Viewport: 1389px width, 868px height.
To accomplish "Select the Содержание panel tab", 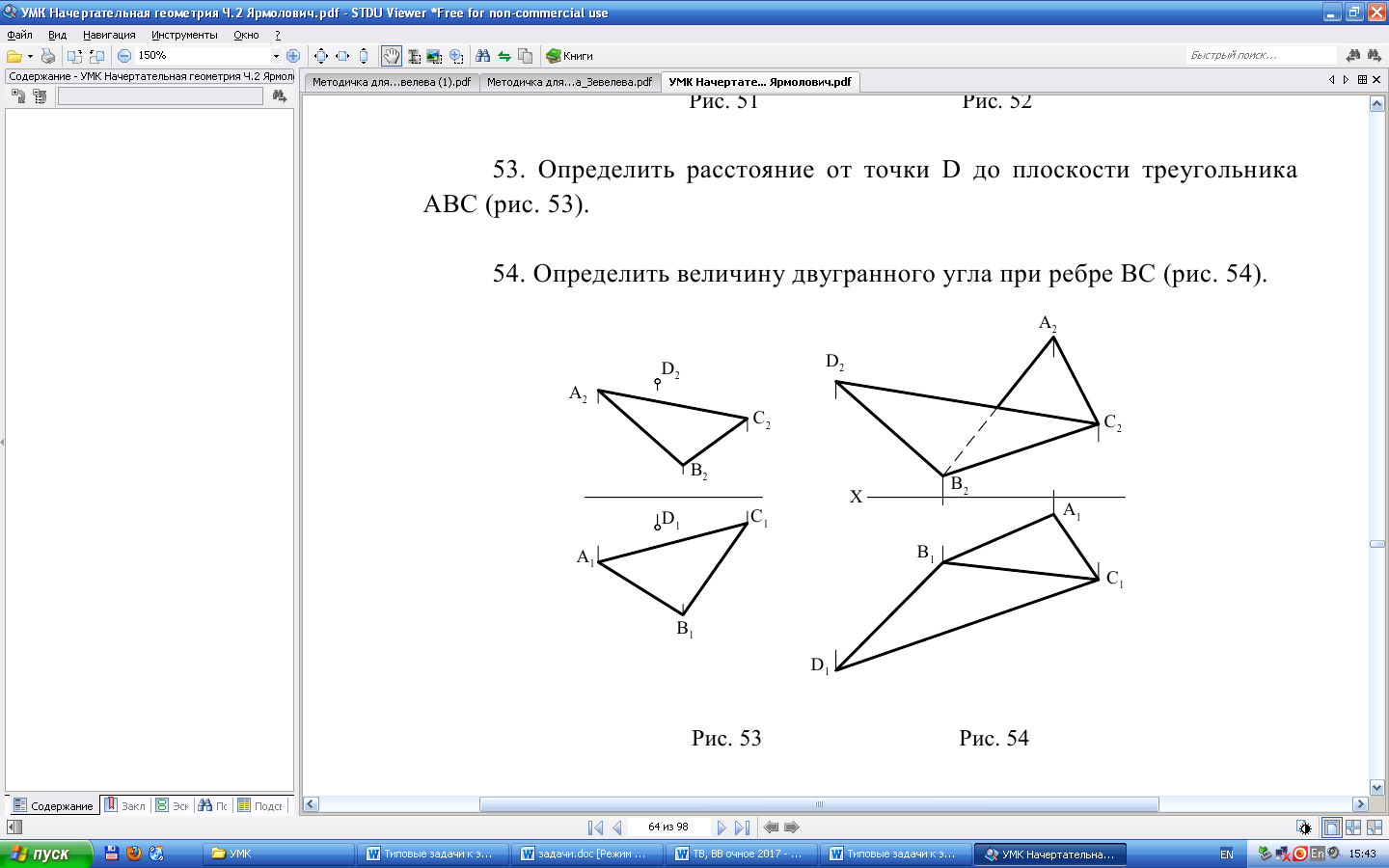I will (53, 805).
